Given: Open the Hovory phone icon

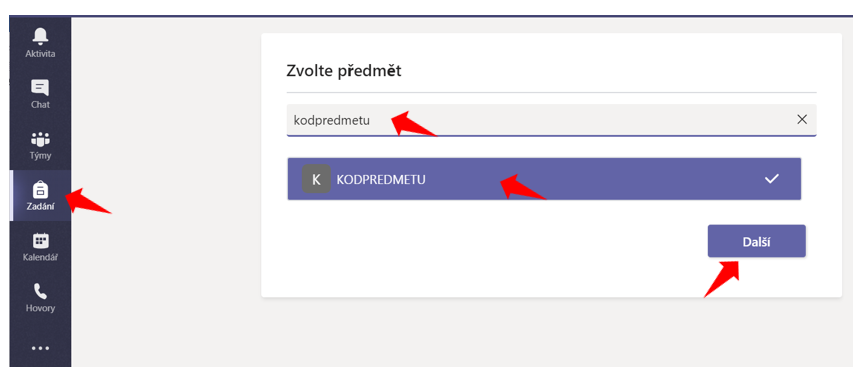Looking at the screenshot, I should point(40,291).
